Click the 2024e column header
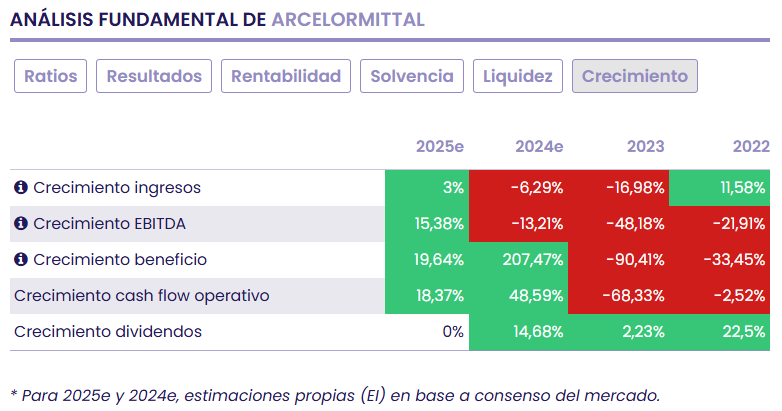 point(539,147)
